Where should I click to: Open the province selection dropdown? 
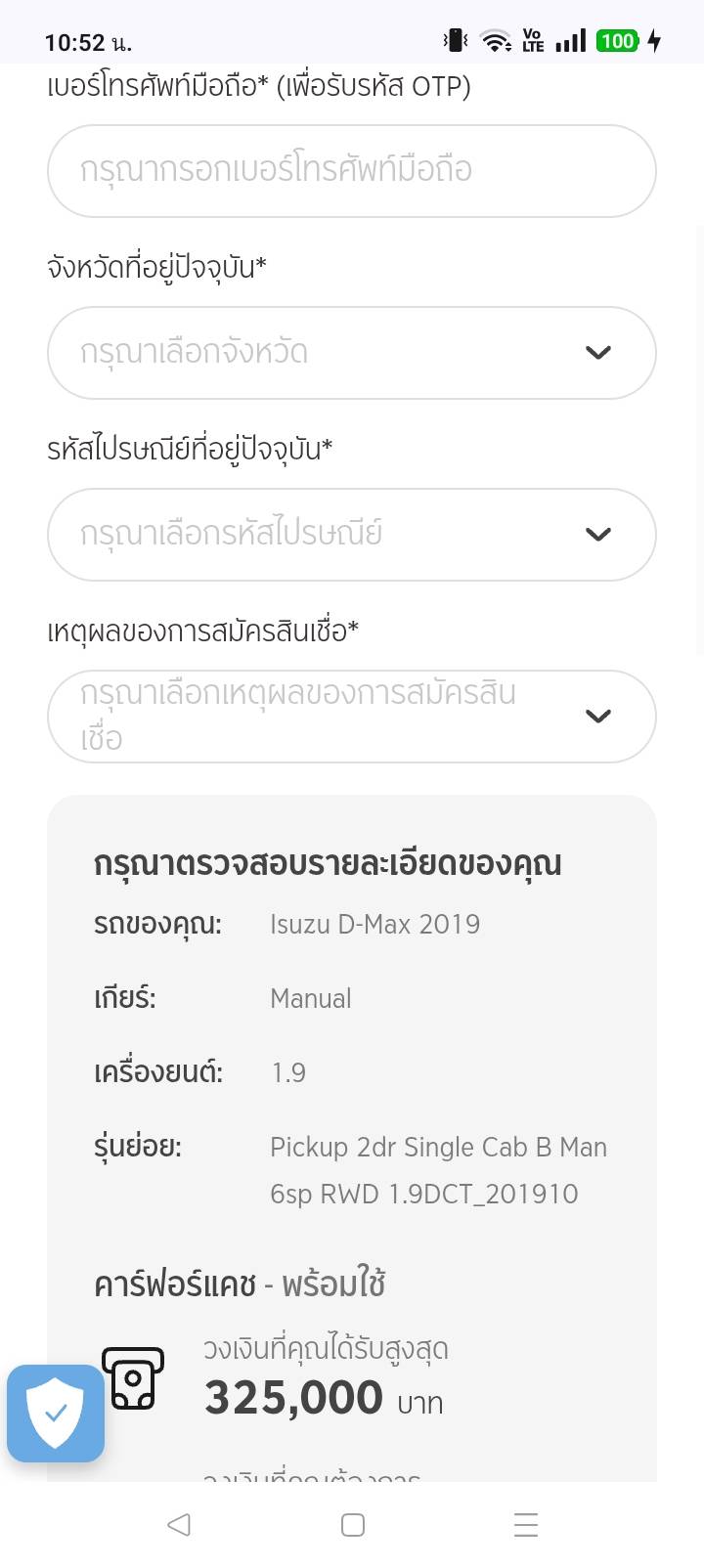[x=323, y=353]
